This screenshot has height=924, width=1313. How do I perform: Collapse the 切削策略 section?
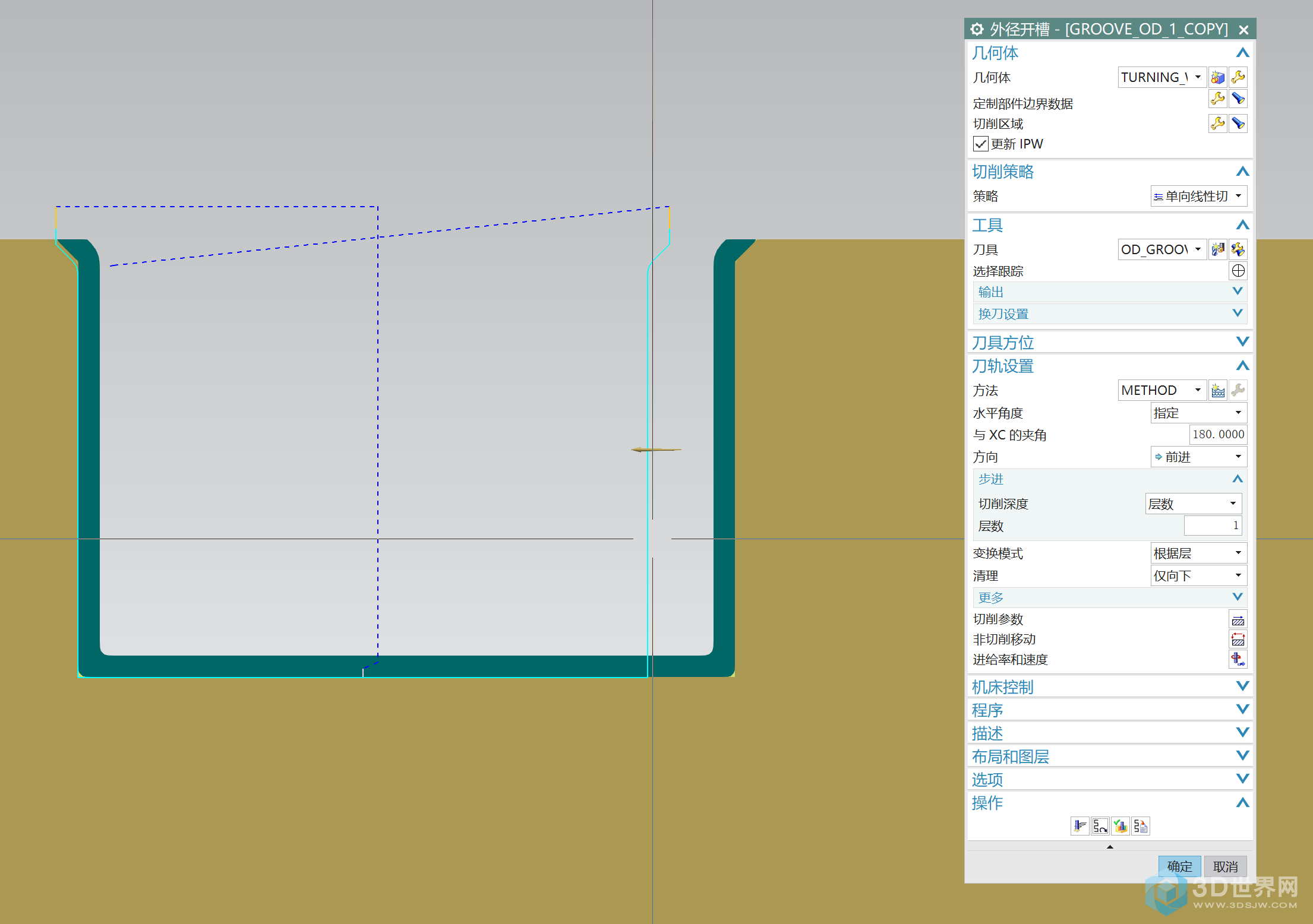(1242, 172)
